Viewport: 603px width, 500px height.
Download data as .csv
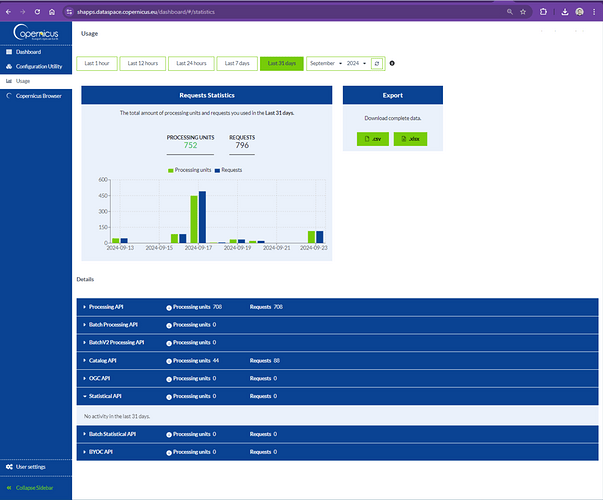pos(370,138)
